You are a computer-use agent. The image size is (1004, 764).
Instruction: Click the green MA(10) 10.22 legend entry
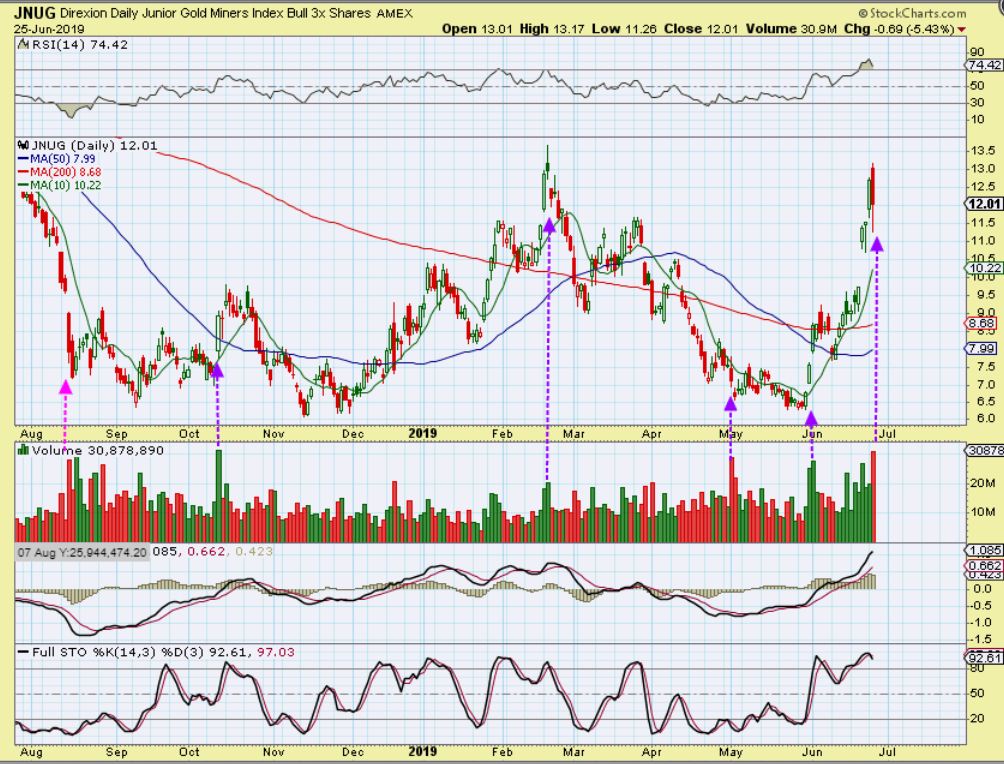(x=60, y=186)
